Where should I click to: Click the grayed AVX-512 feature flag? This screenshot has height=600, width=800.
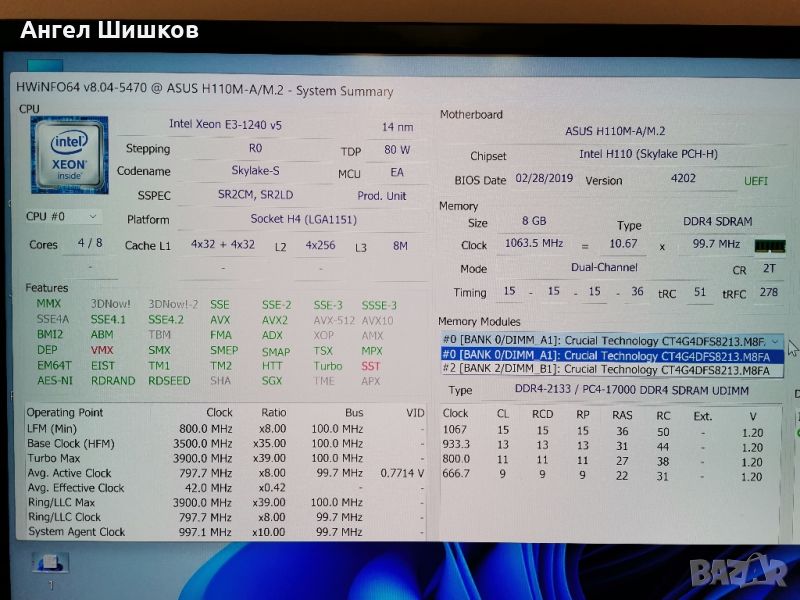point(334,321)
